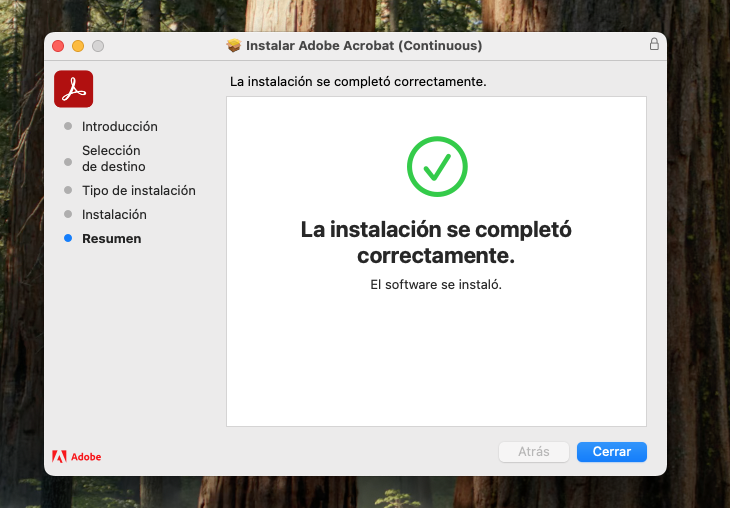730x508 pixels.
Task: Click the package icon beside window title
Action: (x=234, y=45)
